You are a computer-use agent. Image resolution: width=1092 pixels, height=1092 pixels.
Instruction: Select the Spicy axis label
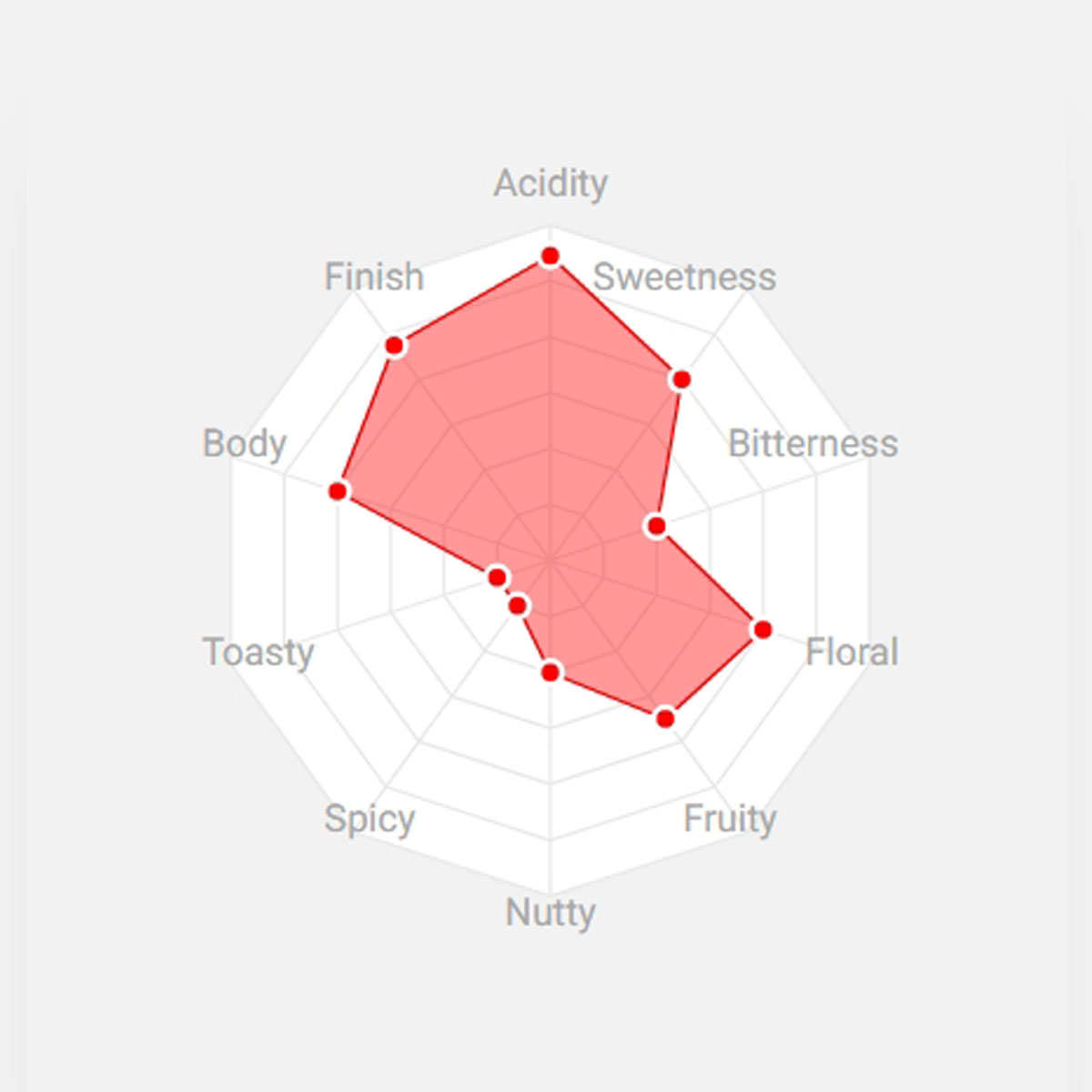[369, 819]
